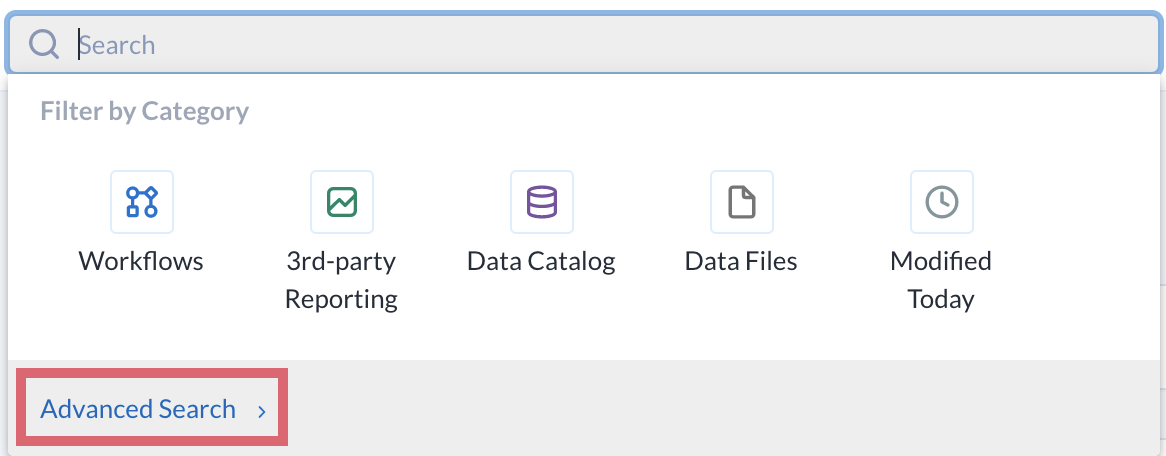Viewport: 1166px width, 456px height.
Task: Pick the purple Data Catalog database icon
Action: pos(542,202)
